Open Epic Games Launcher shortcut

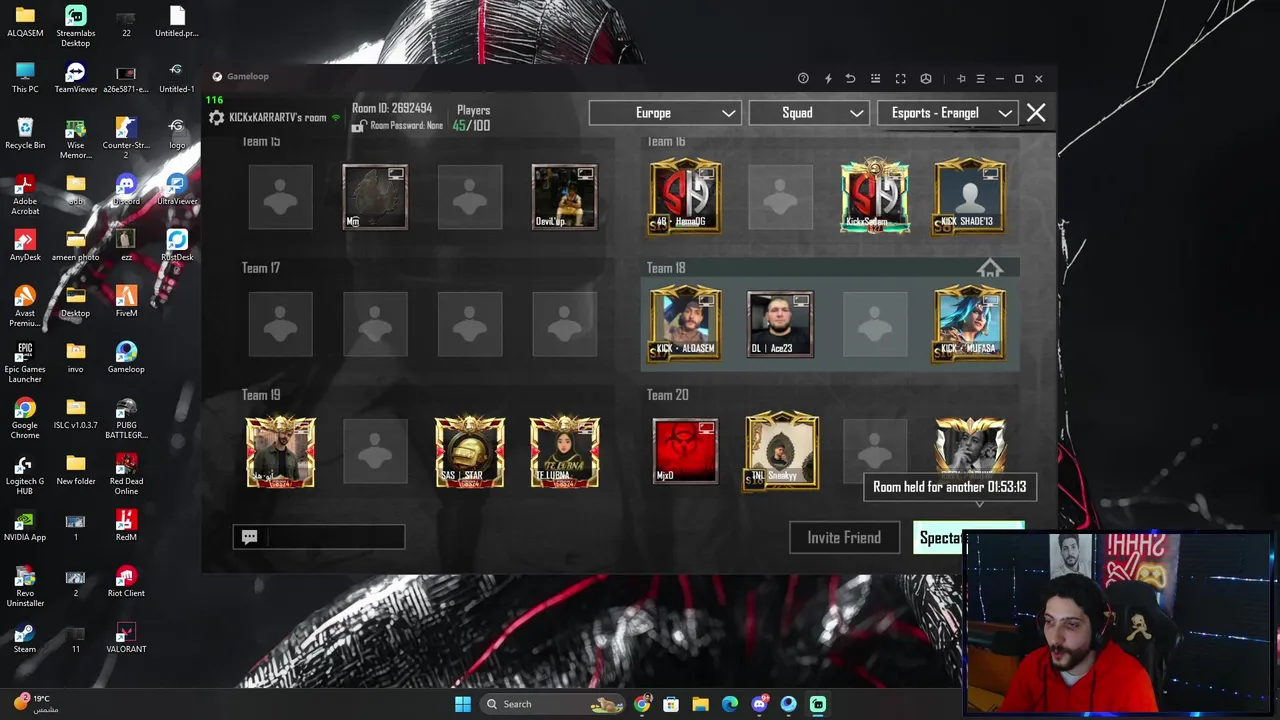point(25,362)
